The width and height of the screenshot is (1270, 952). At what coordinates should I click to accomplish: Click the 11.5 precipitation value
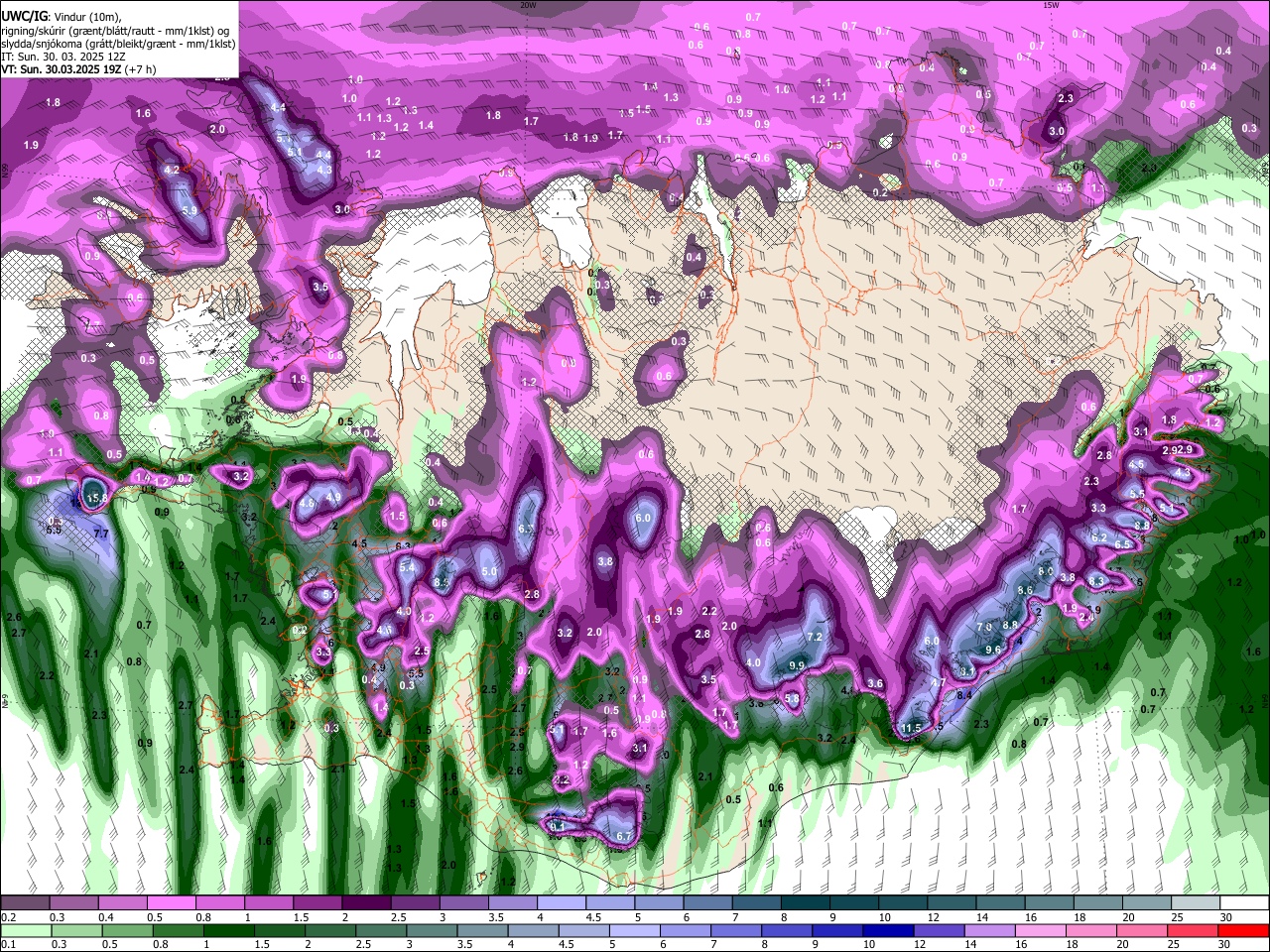point(911,728)
